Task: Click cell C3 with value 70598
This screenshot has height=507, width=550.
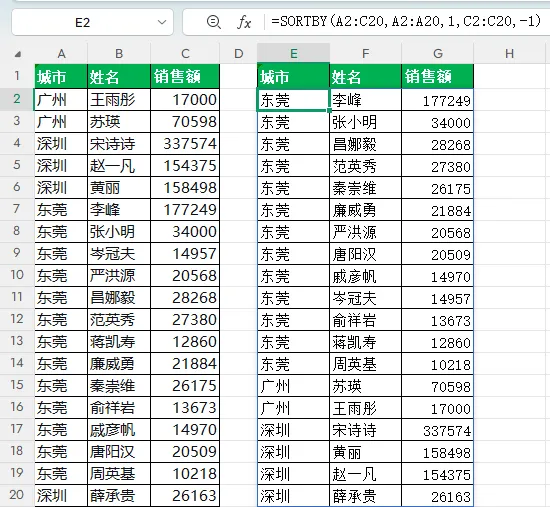Action: (x=185, y=122)
